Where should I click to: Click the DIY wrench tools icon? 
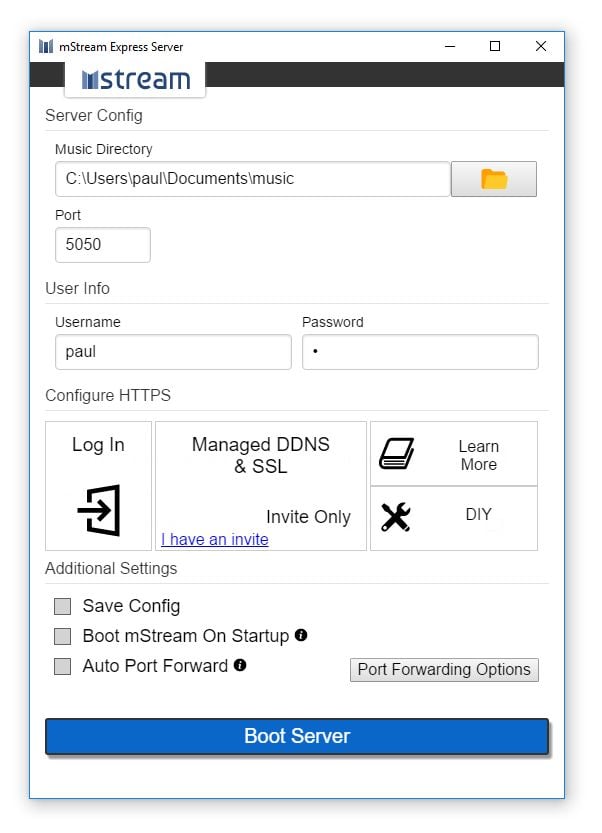click(x=396, y=517)
